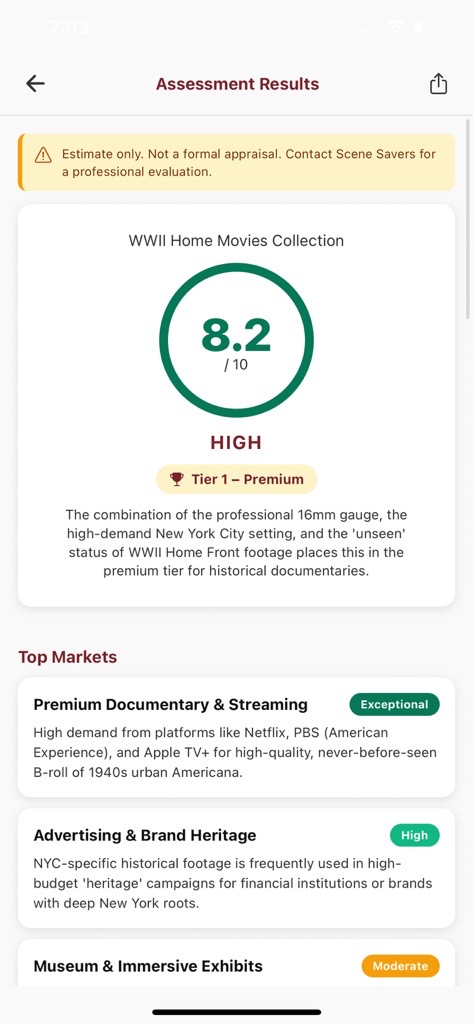This screenshot has height=1024, width=473.
Task: Open Advertising & Brand Heritage card
Action: tap(236, 868)
